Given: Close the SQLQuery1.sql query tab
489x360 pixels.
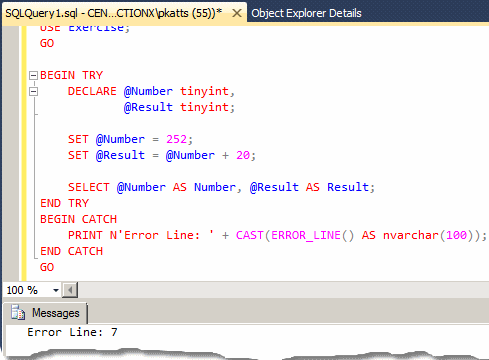Looking at the screenshot, I should [x=237, y=13].
